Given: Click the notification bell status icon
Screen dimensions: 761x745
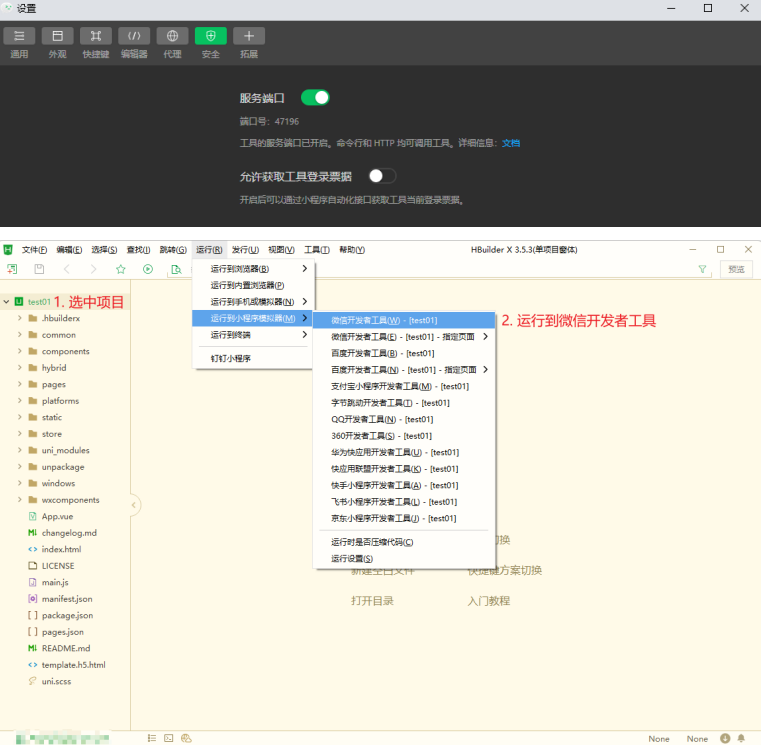Looking at the screenshot, I should [741, 738].
